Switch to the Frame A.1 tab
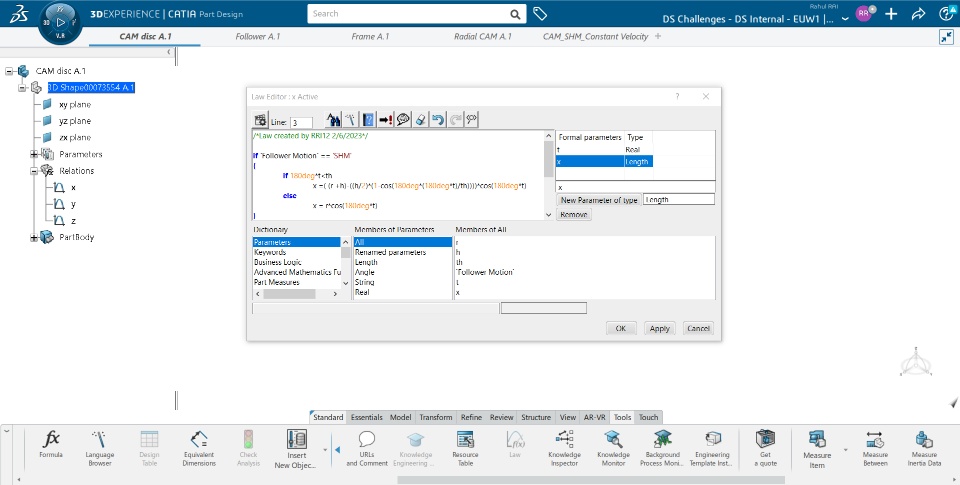The height and width of the screenshot is (485, 960). (370, 37)
